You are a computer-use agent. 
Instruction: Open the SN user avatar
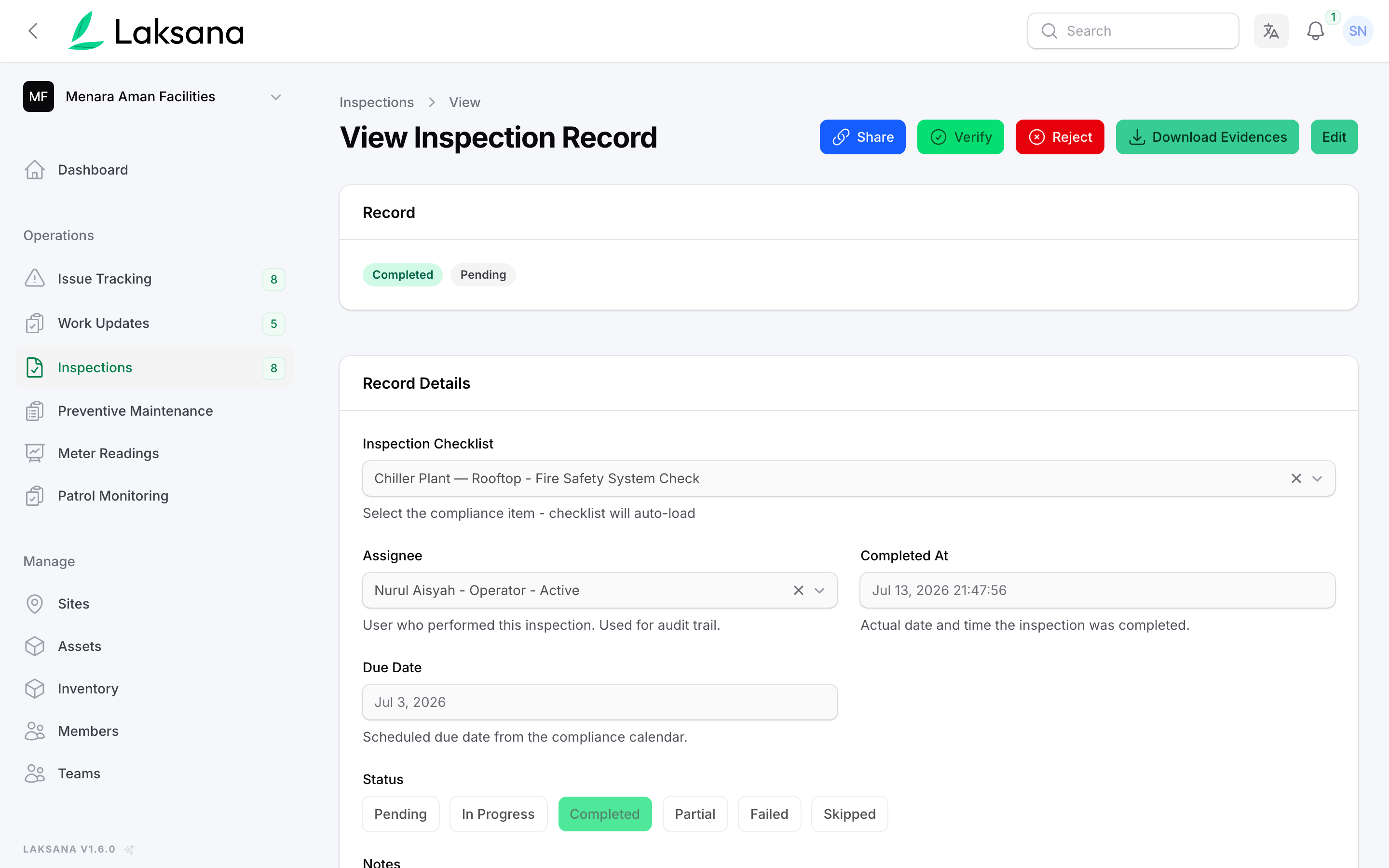point(1358,31)
